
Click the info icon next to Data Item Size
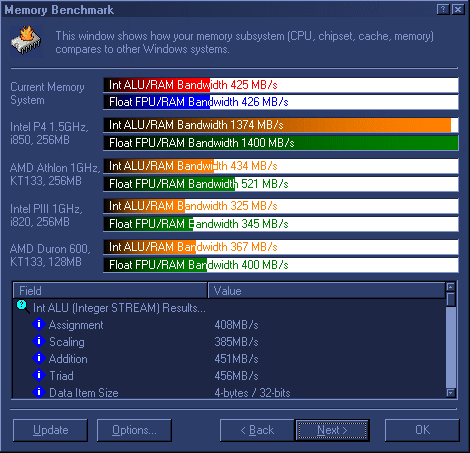click(39, 392)
